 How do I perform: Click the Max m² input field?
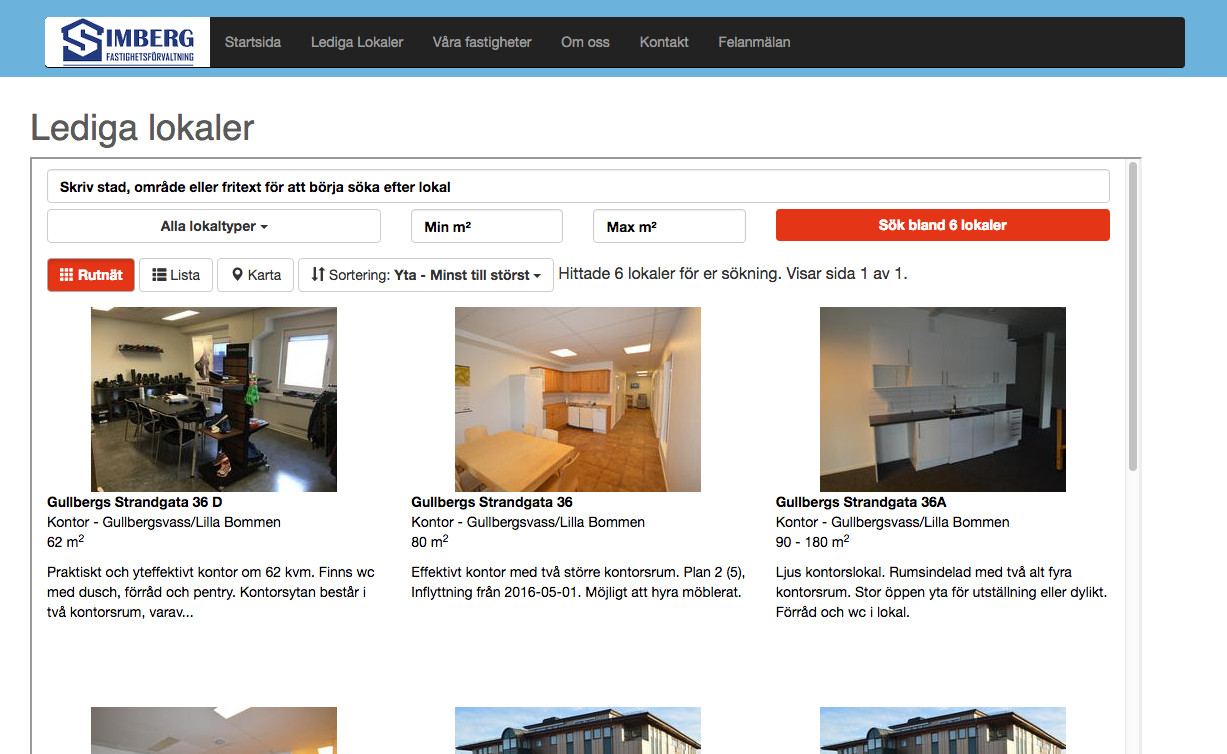coord(669,227)
